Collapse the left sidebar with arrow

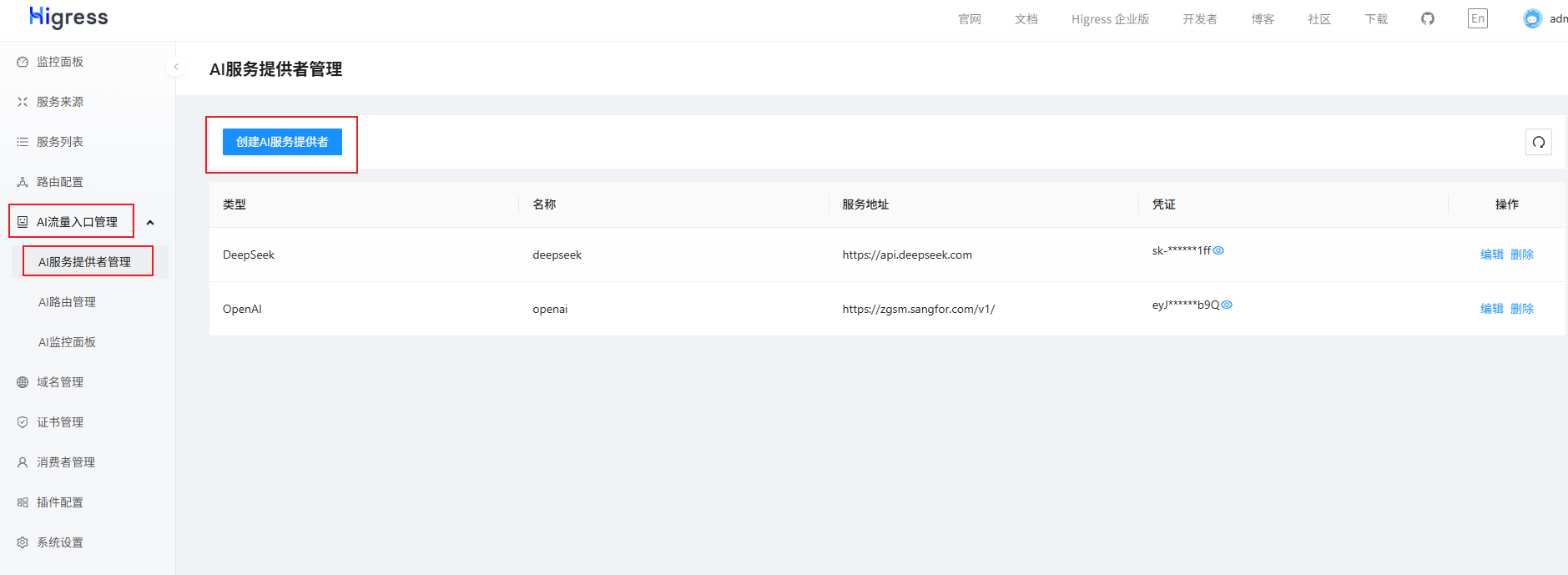click(x=176, y=67)
